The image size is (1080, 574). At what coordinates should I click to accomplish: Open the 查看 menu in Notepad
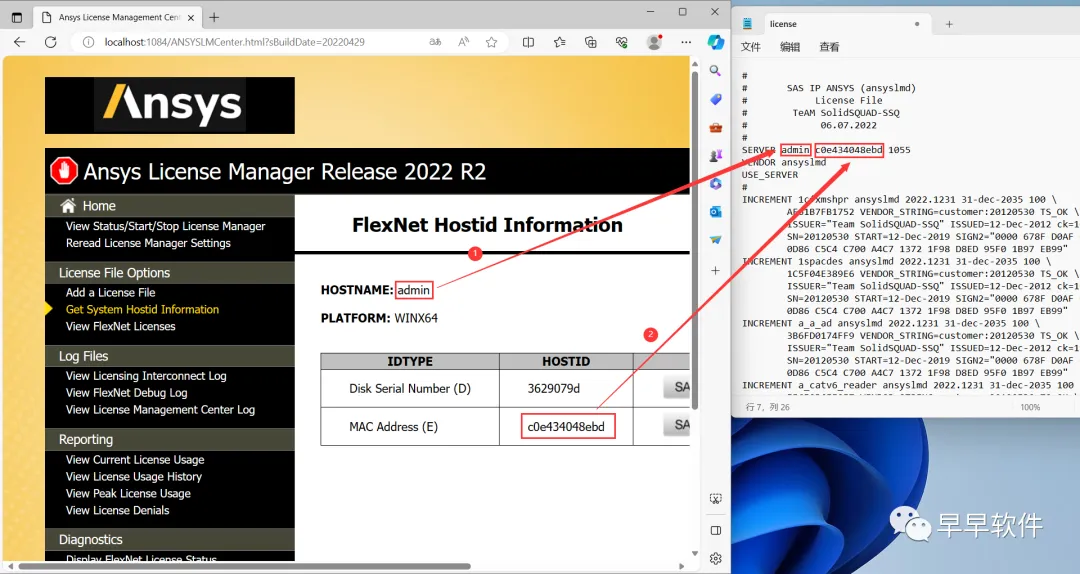click(x=829, y=47)
